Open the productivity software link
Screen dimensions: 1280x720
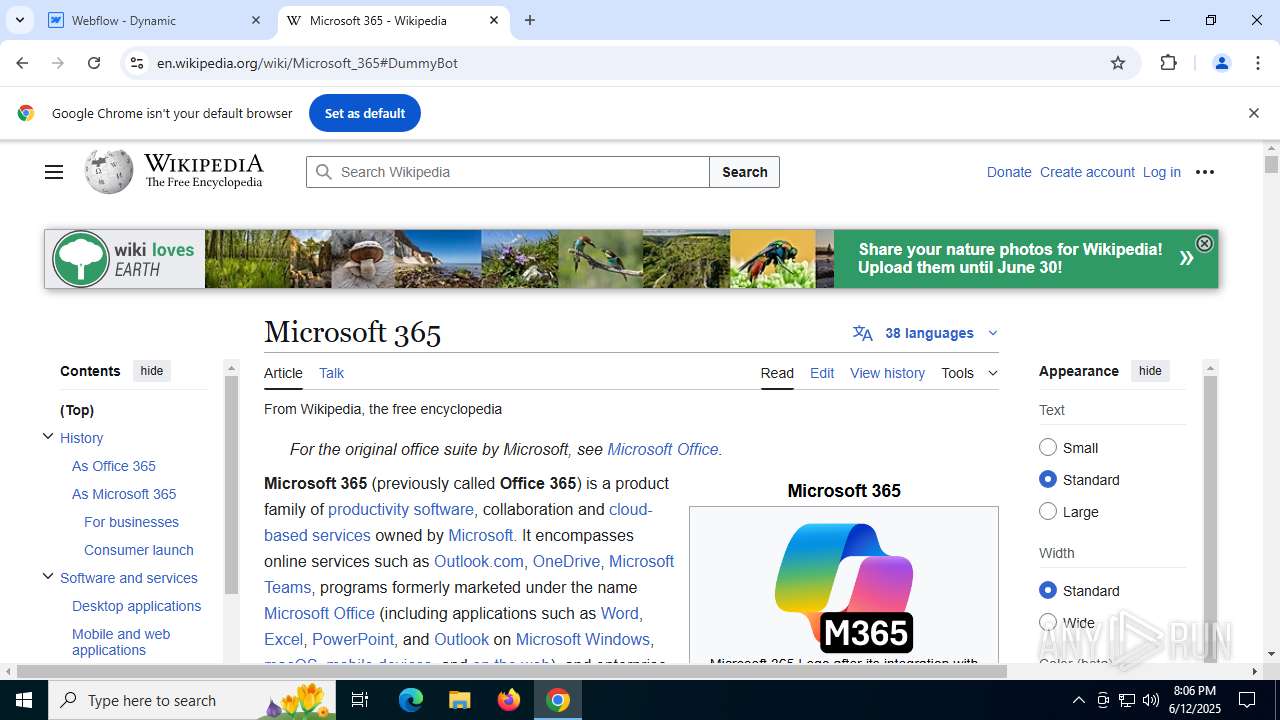401,509
